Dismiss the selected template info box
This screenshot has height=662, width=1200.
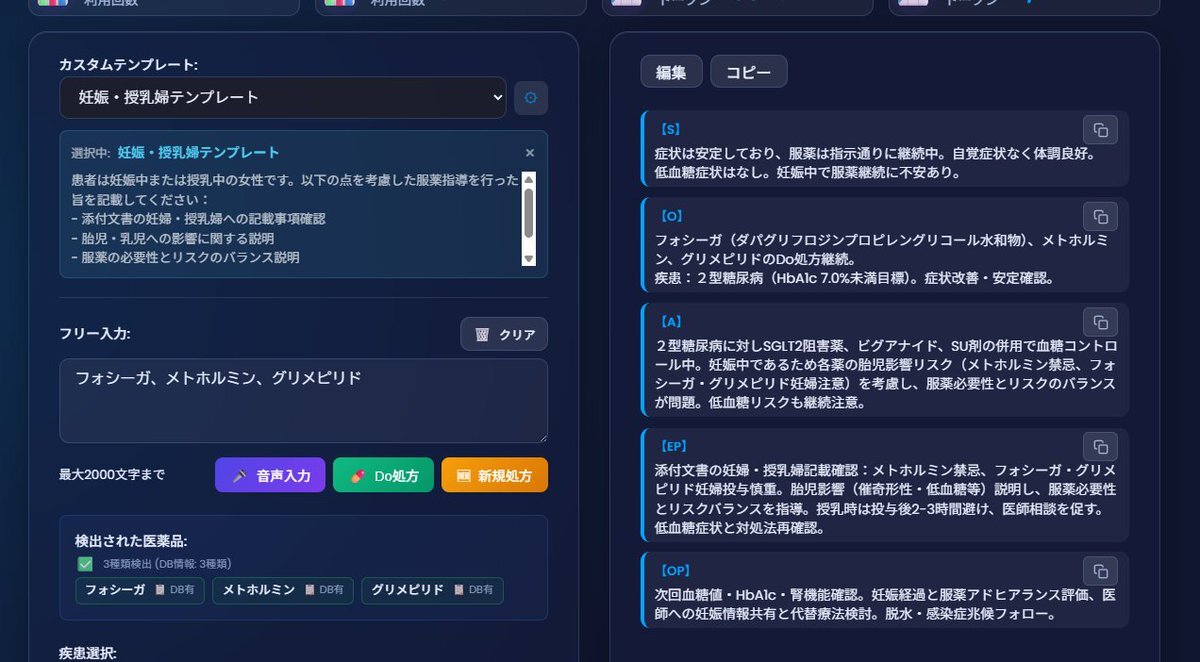[x=530, y=153]
